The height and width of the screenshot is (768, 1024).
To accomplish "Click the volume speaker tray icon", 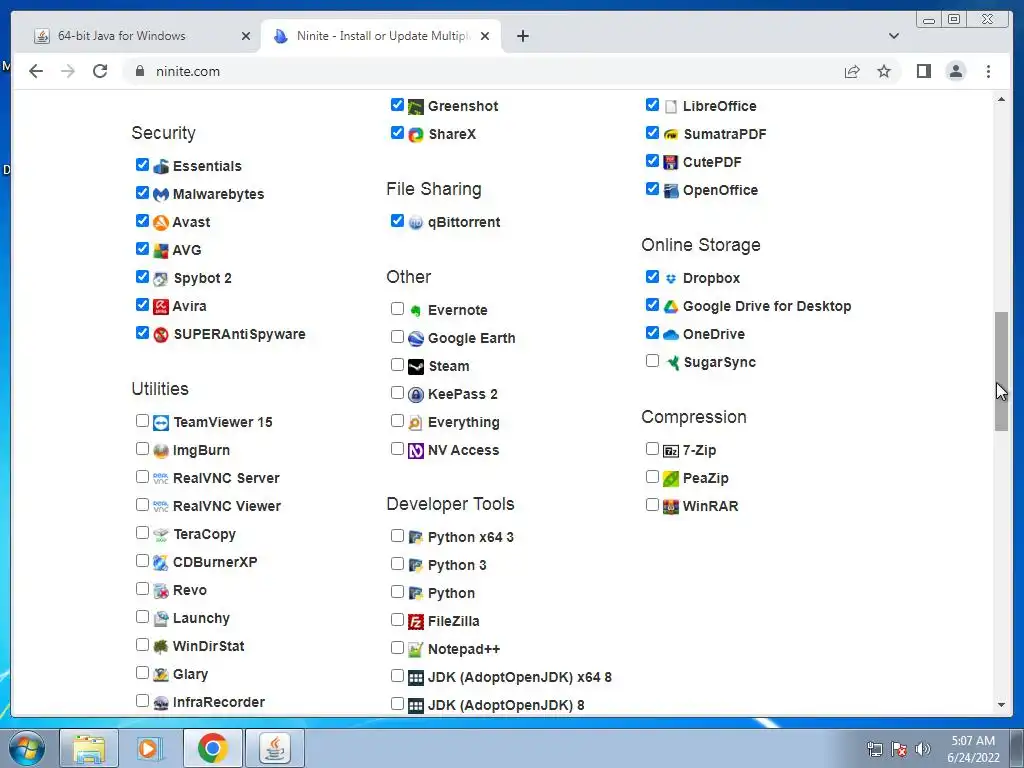I will pos(922,749).
